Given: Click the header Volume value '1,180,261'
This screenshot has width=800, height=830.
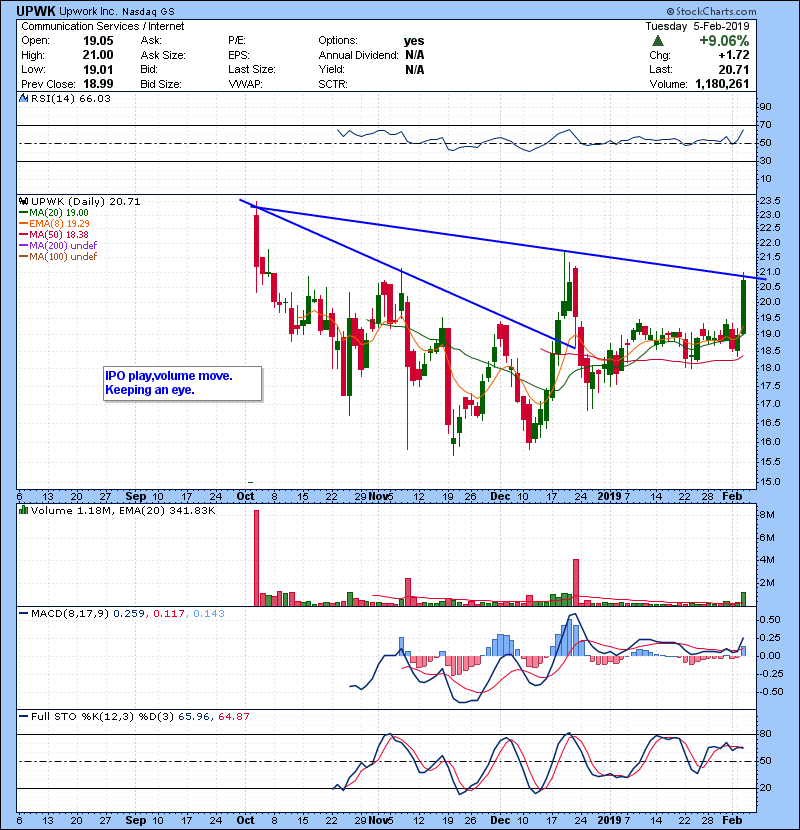Looking at the screenshot, I should [x=722, y=84].
